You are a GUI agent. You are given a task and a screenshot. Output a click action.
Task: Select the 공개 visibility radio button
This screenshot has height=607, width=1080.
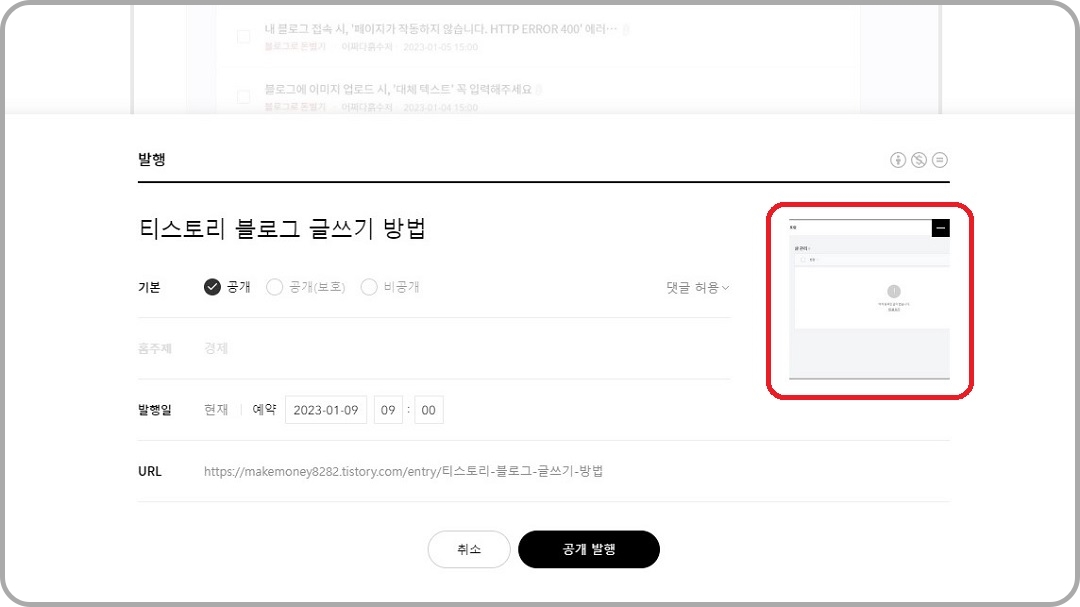212,287
